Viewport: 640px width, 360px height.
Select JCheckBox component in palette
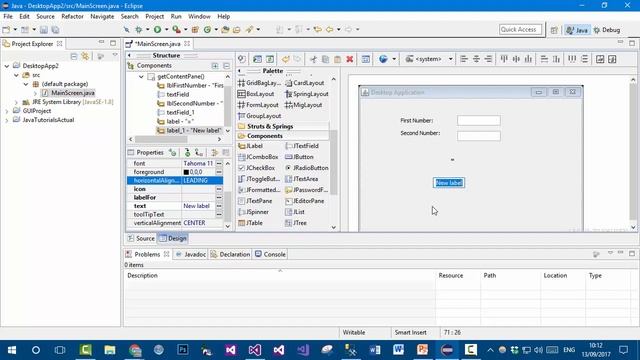coord(257,168)
